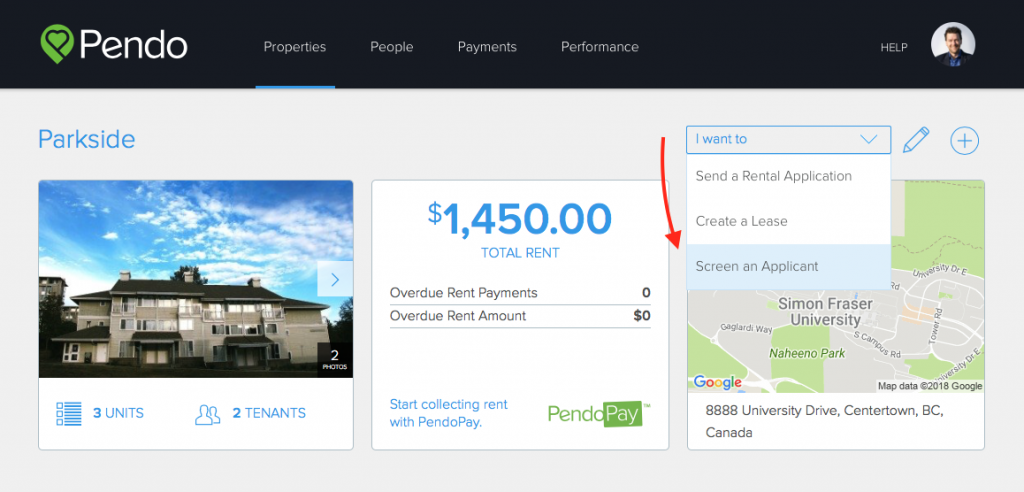
Task: Click the Google logo on map
Action: click(x=717, y=382)
